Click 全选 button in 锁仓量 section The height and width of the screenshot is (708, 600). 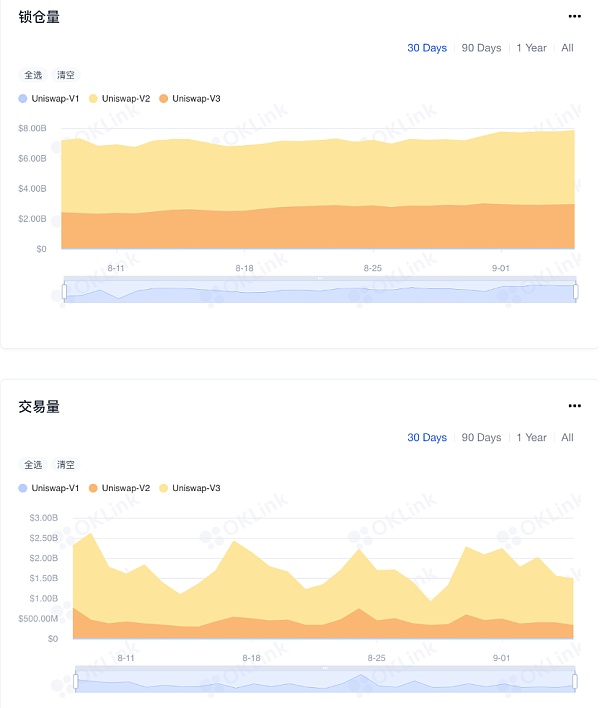(33, 75)
